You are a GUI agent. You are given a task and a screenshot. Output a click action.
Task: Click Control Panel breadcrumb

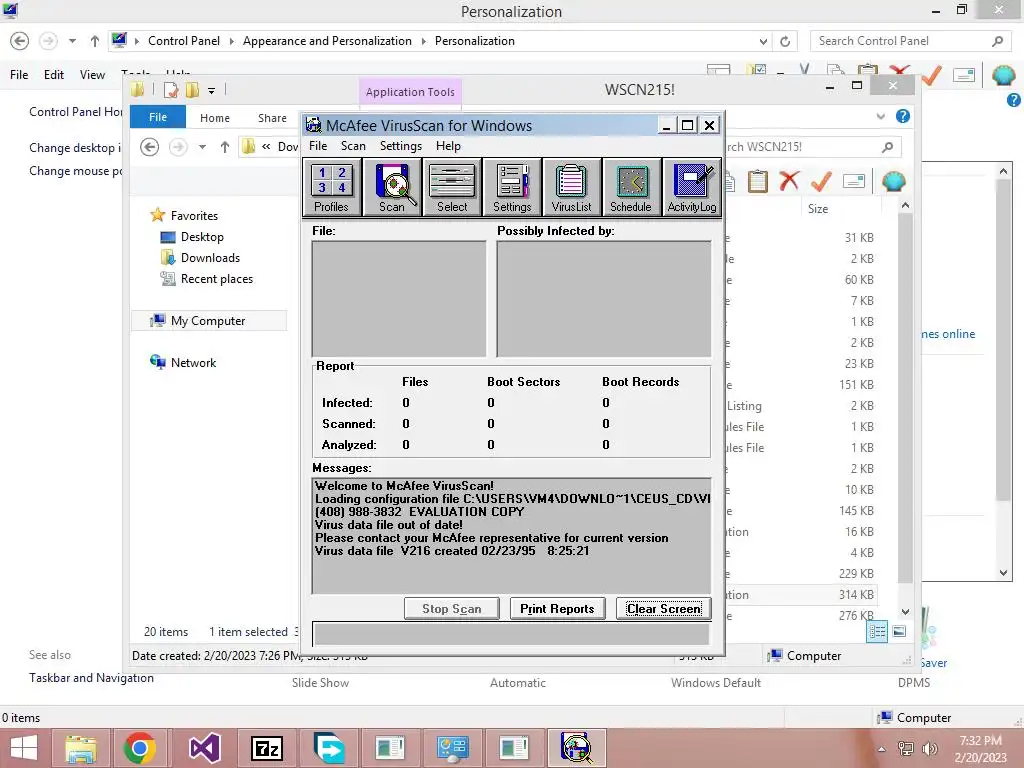184,40
